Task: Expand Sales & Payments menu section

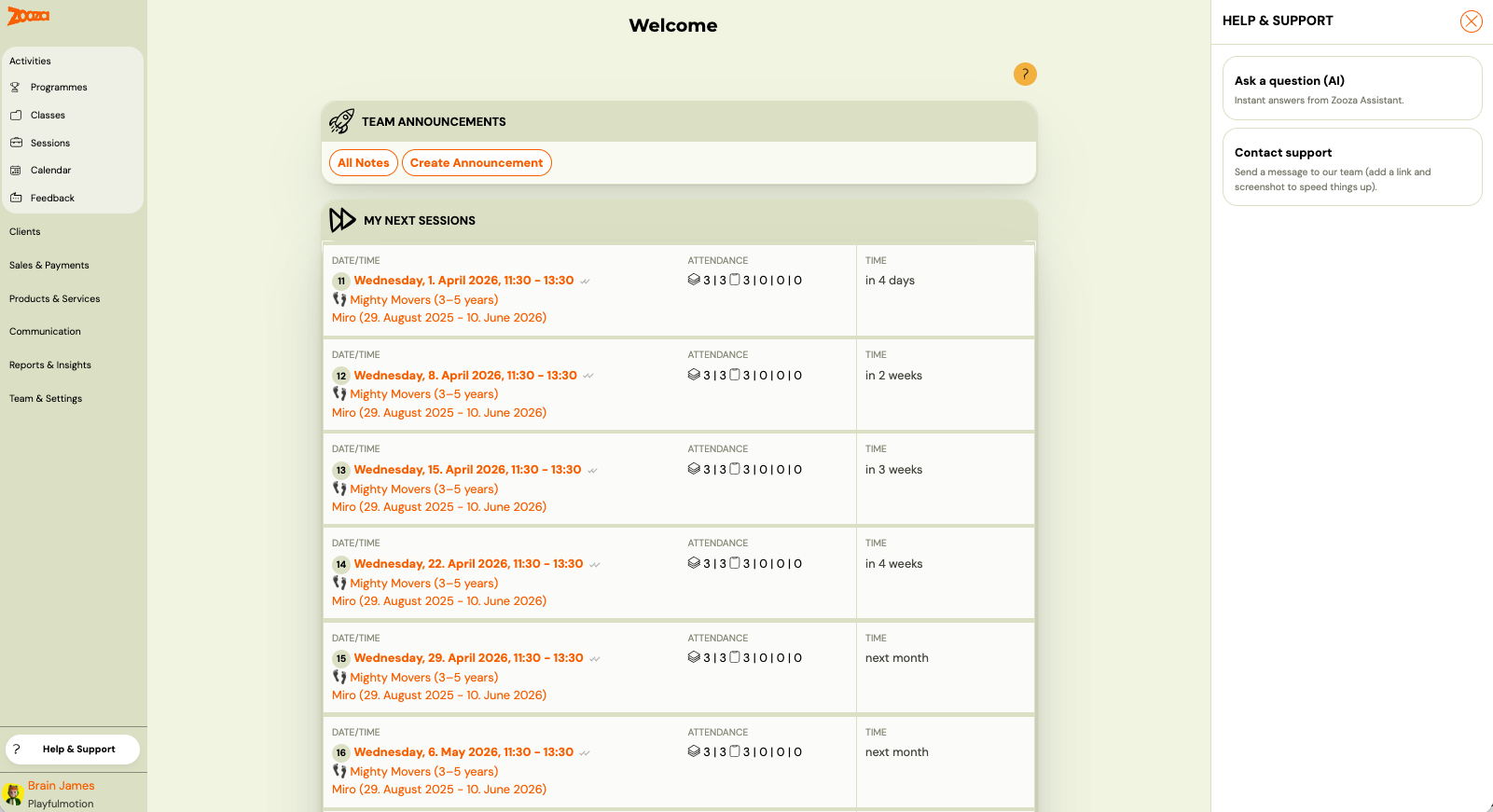Action: 49,265
